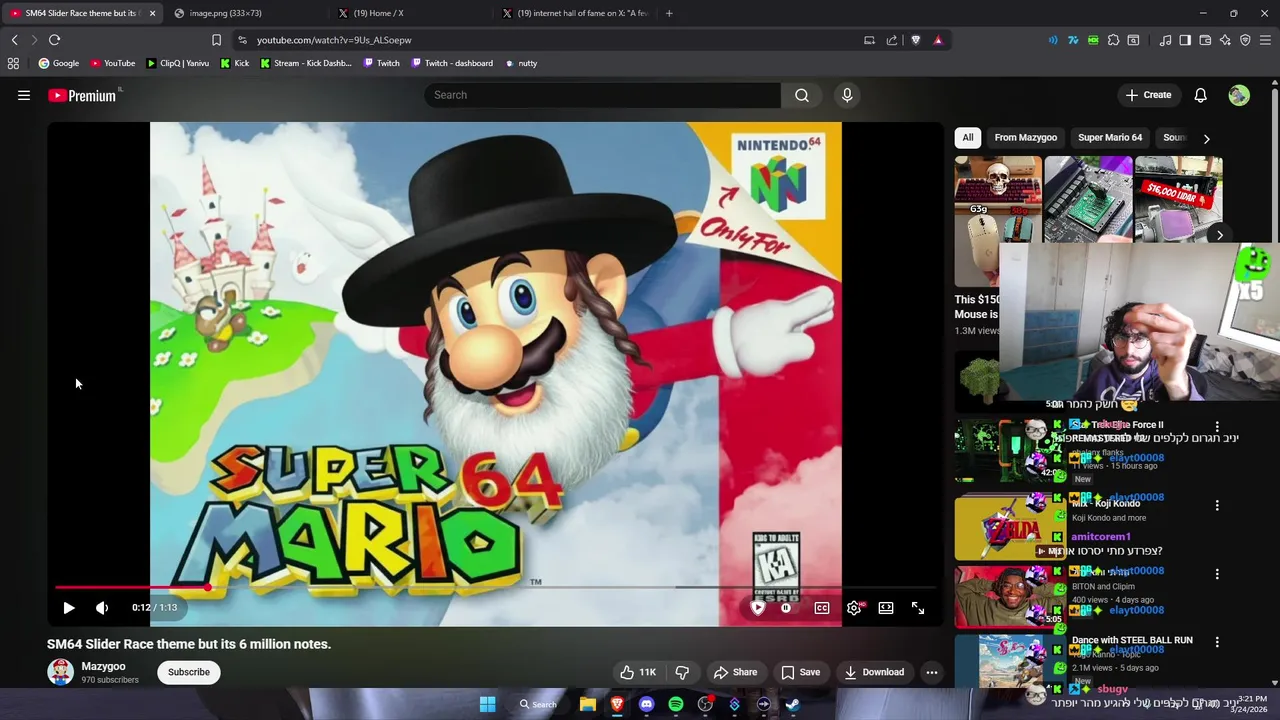Start voice search with the microphone
The image size is (1280, 720).
coord(847,95)
